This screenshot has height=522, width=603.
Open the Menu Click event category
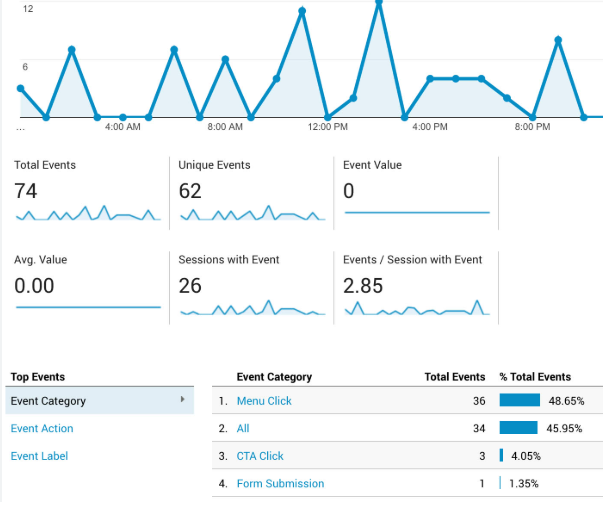pyautogui.click(x=264, y=401)
